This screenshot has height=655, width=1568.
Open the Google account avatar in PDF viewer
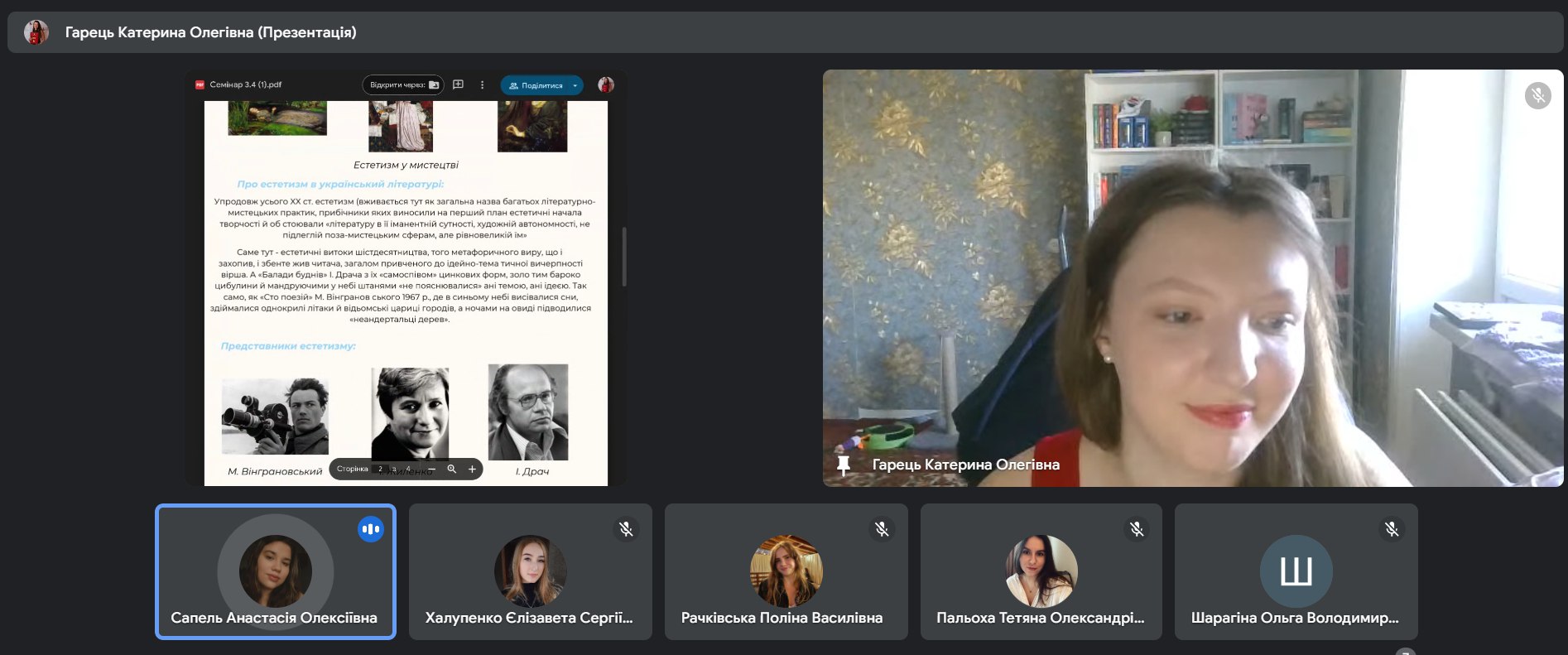point(606,84)
